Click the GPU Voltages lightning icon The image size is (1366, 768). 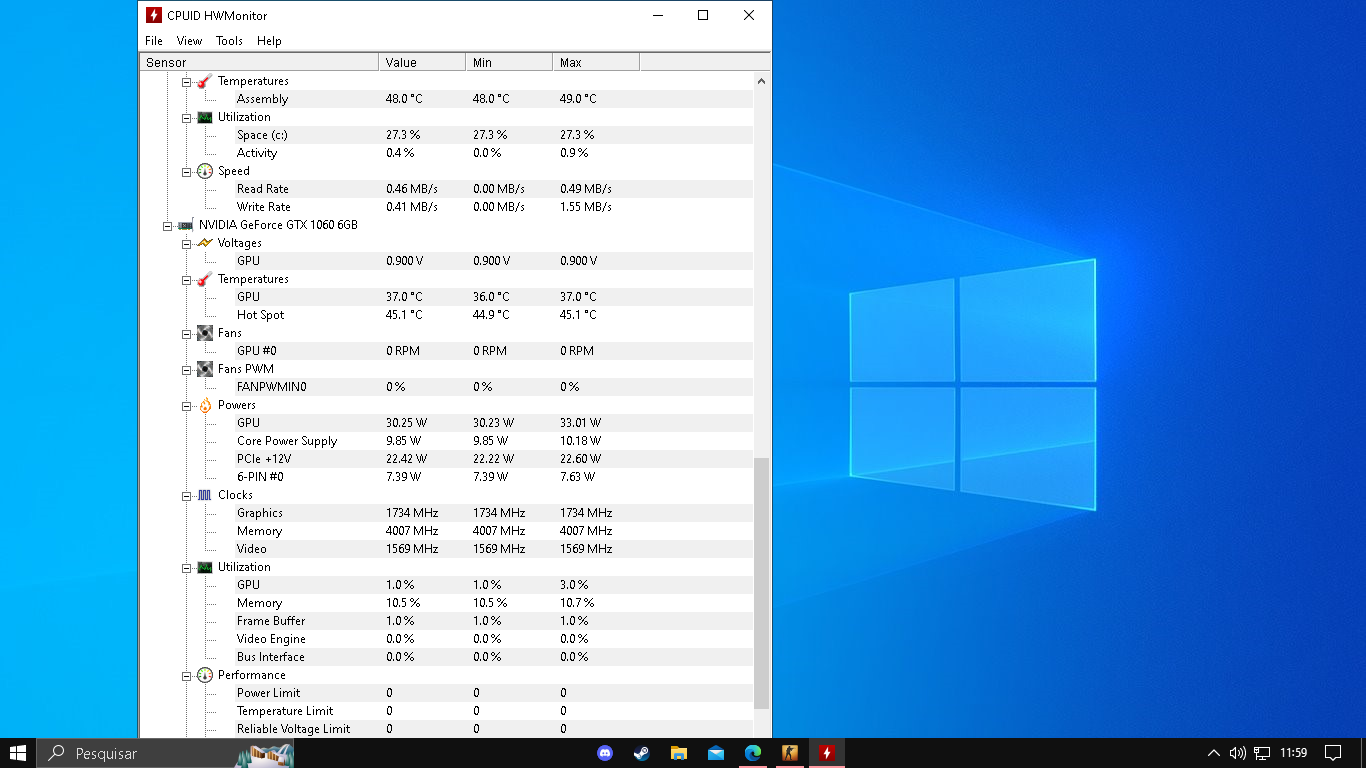point(205,243)
